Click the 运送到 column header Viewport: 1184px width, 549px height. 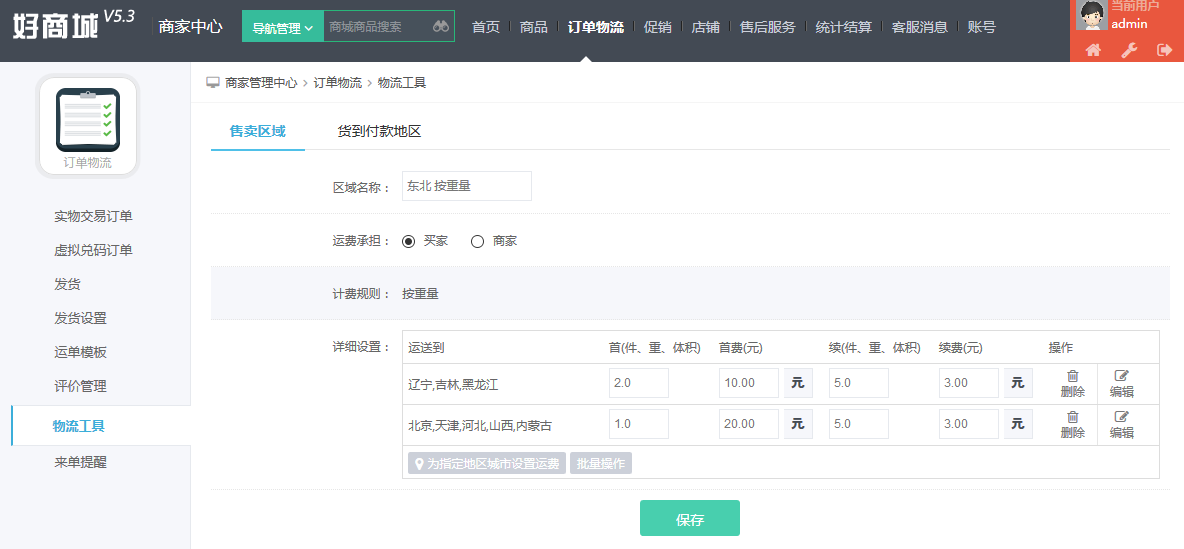click(427, 348)
